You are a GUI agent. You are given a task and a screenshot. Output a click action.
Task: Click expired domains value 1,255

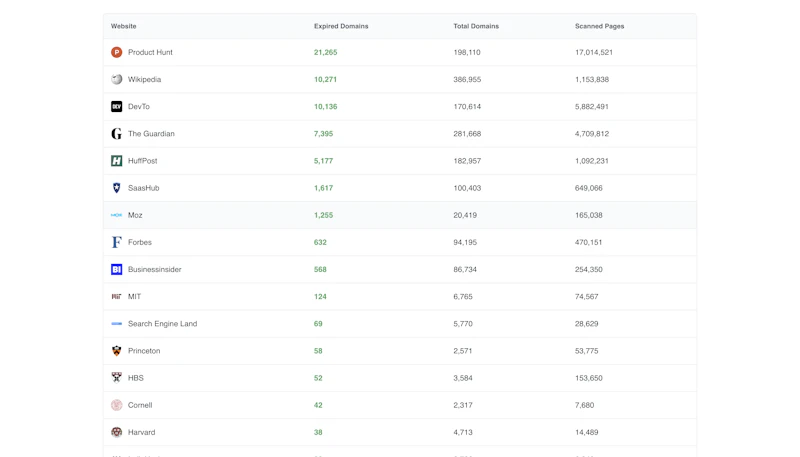pyautogui.click(x=323, y=215)
